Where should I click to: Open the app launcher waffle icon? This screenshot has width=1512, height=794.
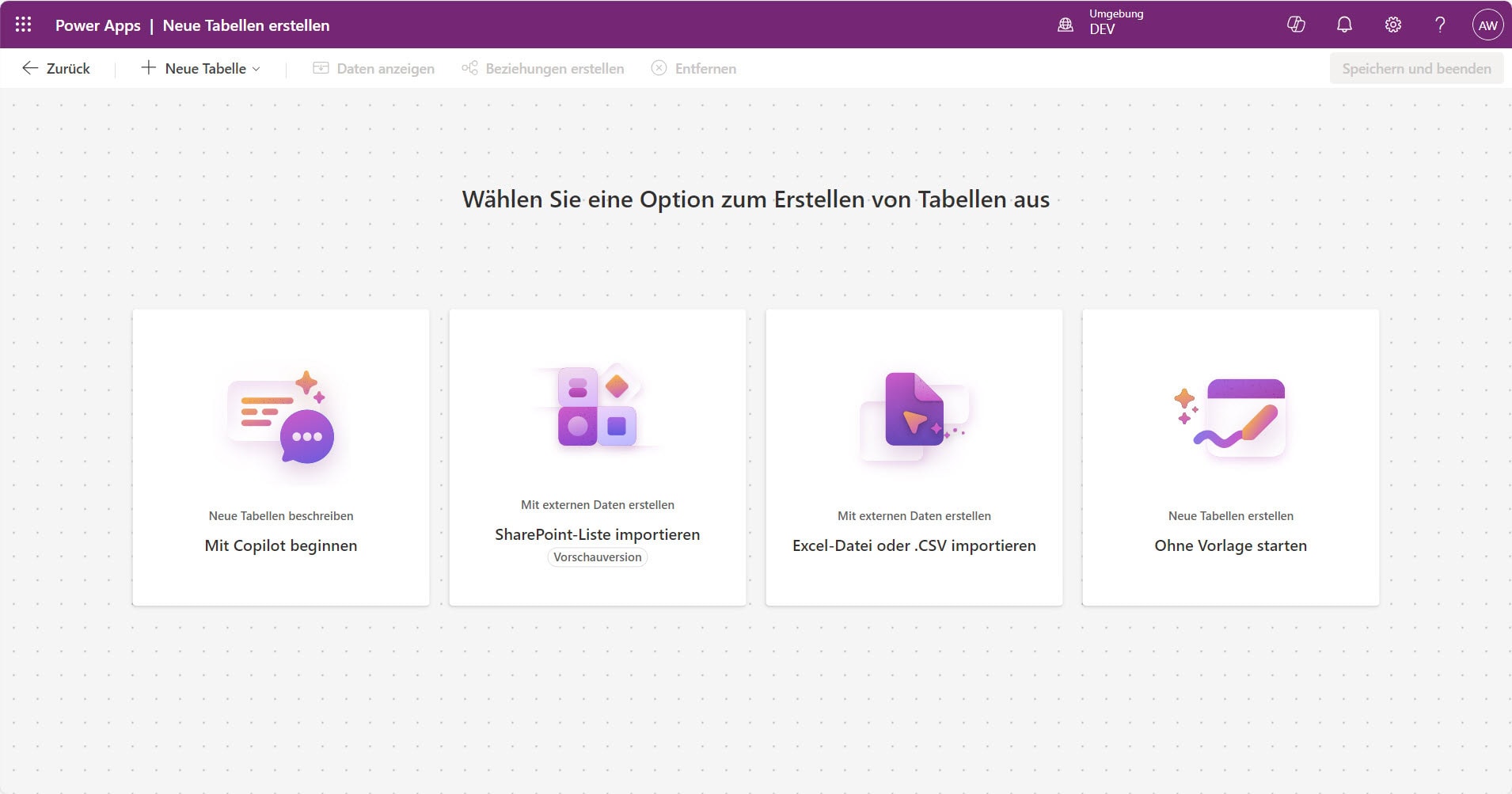pos(24,25)
